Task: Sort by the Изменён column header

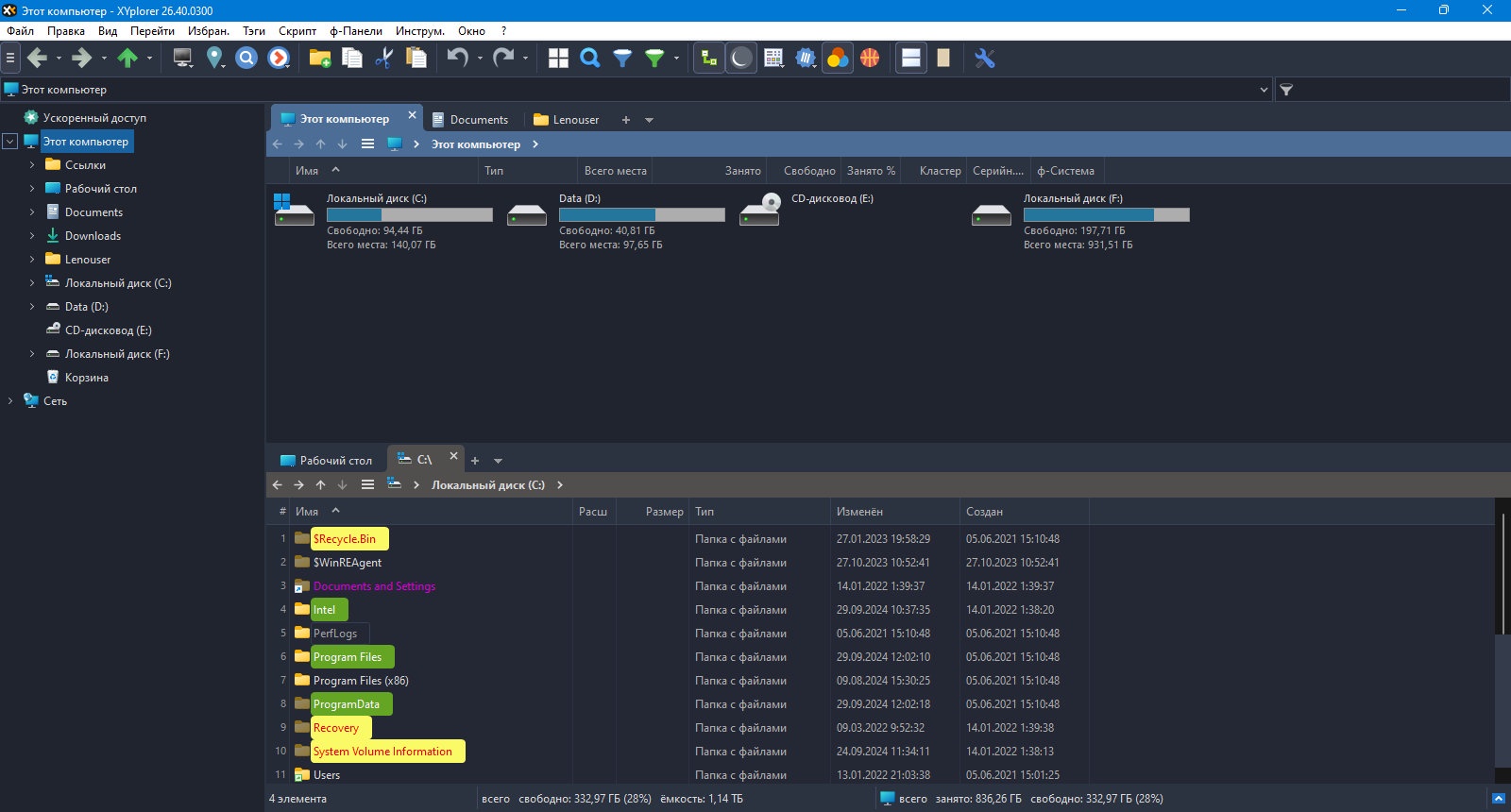Action: click(894, 512)
